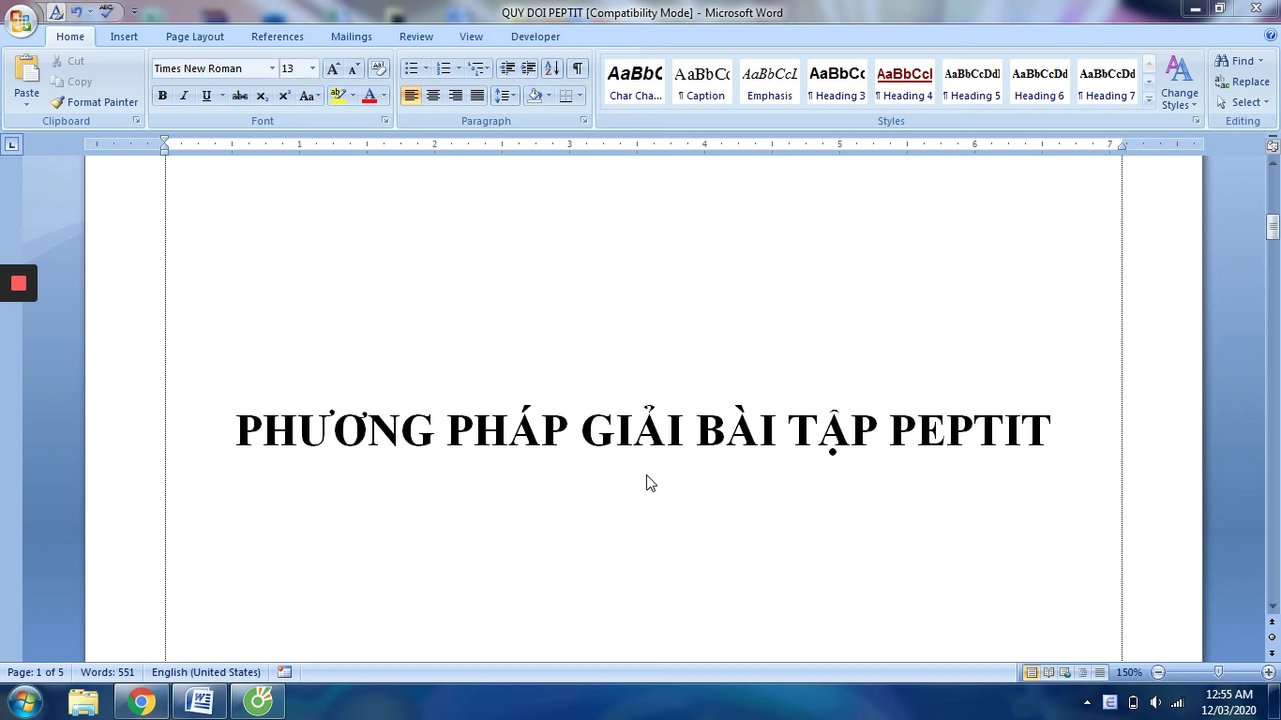Viewport: 1281px width, 720px height.
Task: Open the font name dropdown
Action: pyautogui.click(x=272, y=68)
